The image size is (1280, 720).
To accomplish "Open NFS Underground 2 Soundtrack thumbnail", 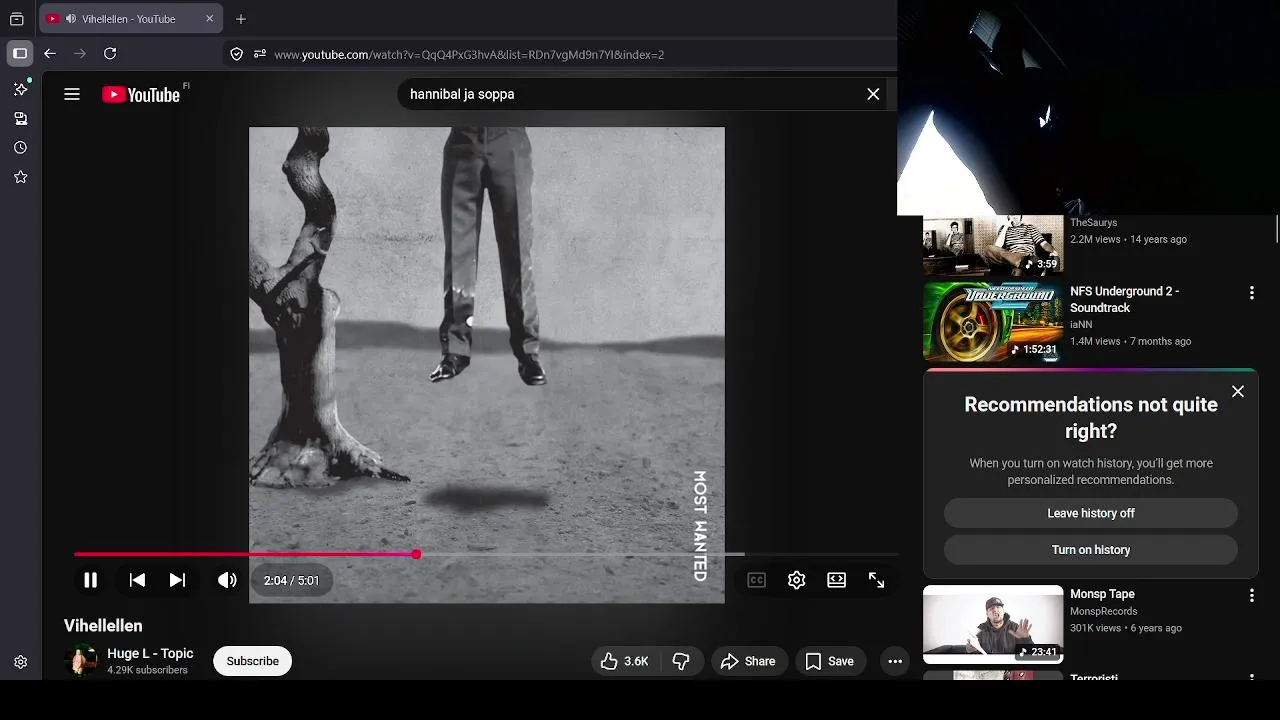I will click(993, 322).
